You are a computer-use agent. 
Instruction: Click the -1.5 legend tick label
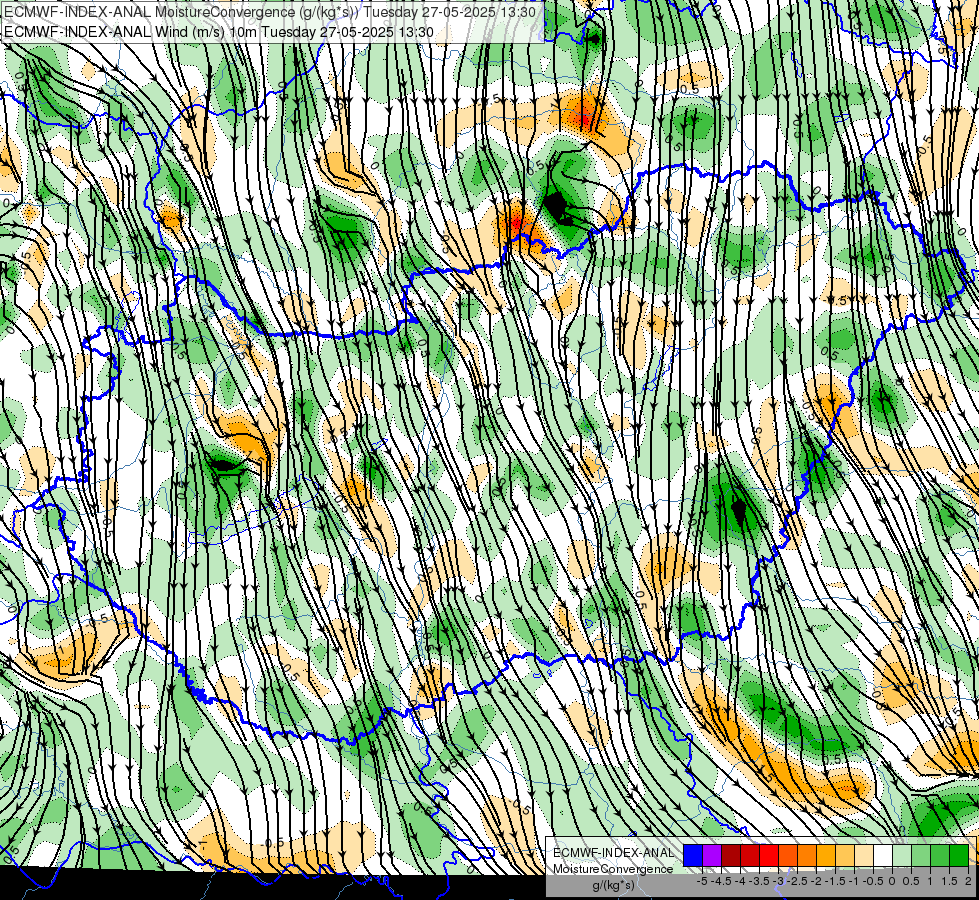[x=835, y=881]
